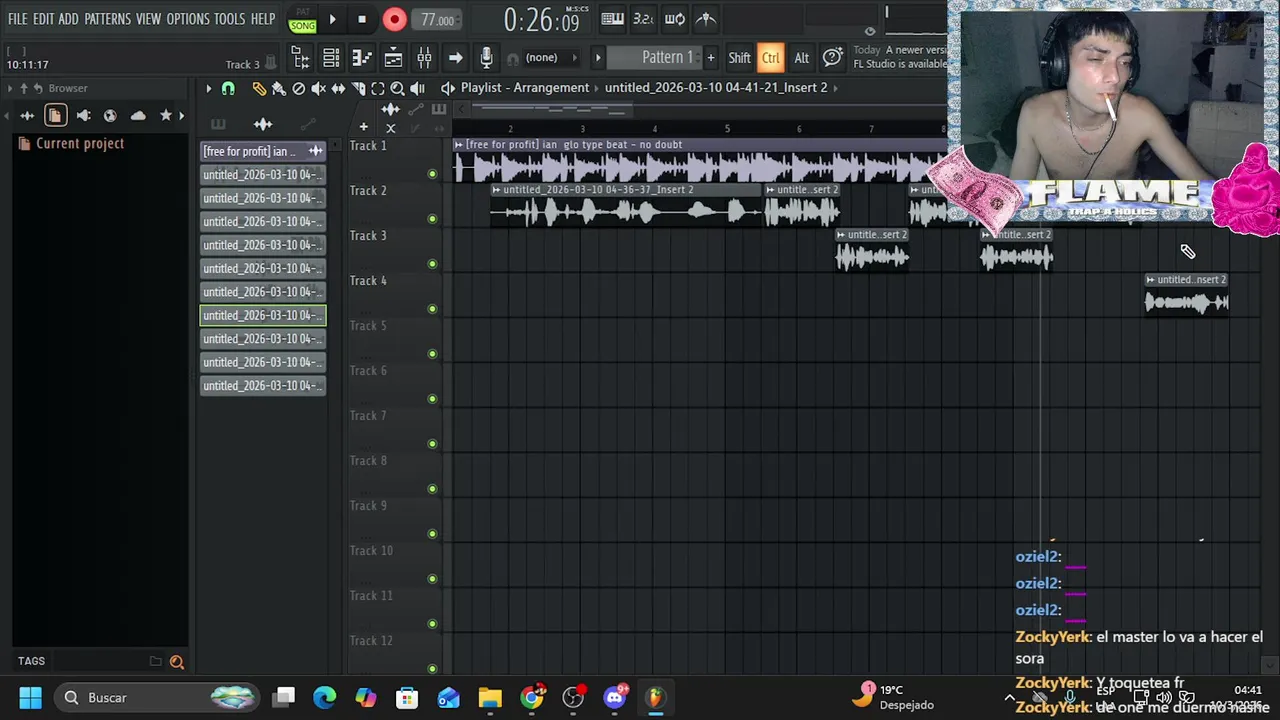Screen dimensions: 1280x720
Task: Open the browser globe online tab
Action: (110, 116)
